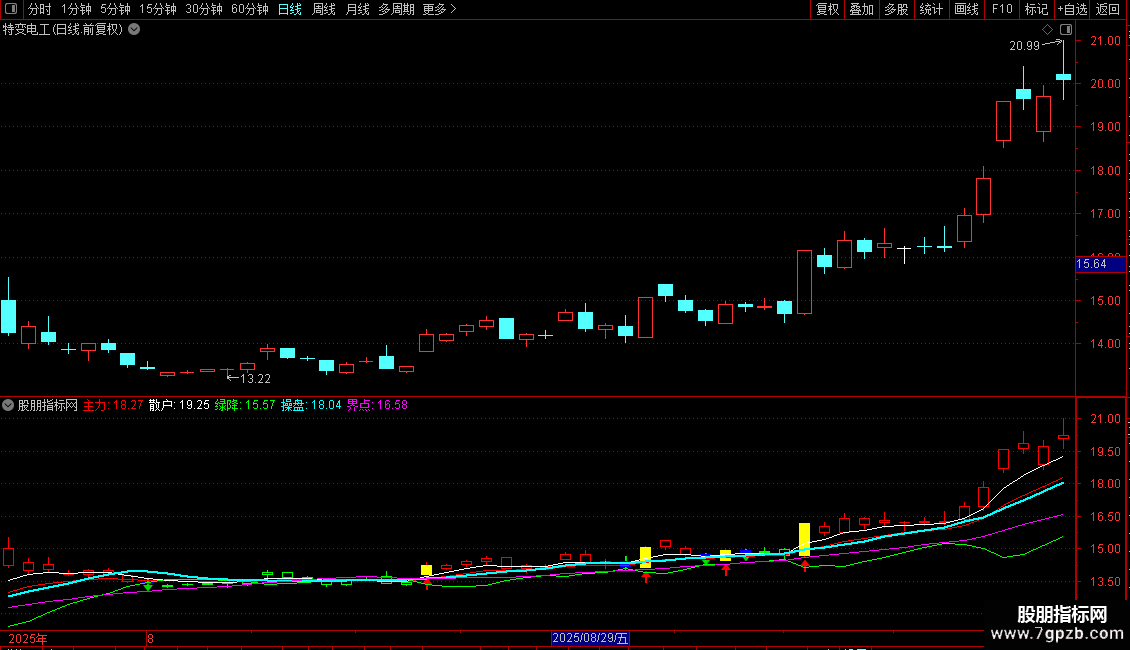The image size is (1130, 650).
Task: Select the 60分钟 period
Action: pos(250,9)
